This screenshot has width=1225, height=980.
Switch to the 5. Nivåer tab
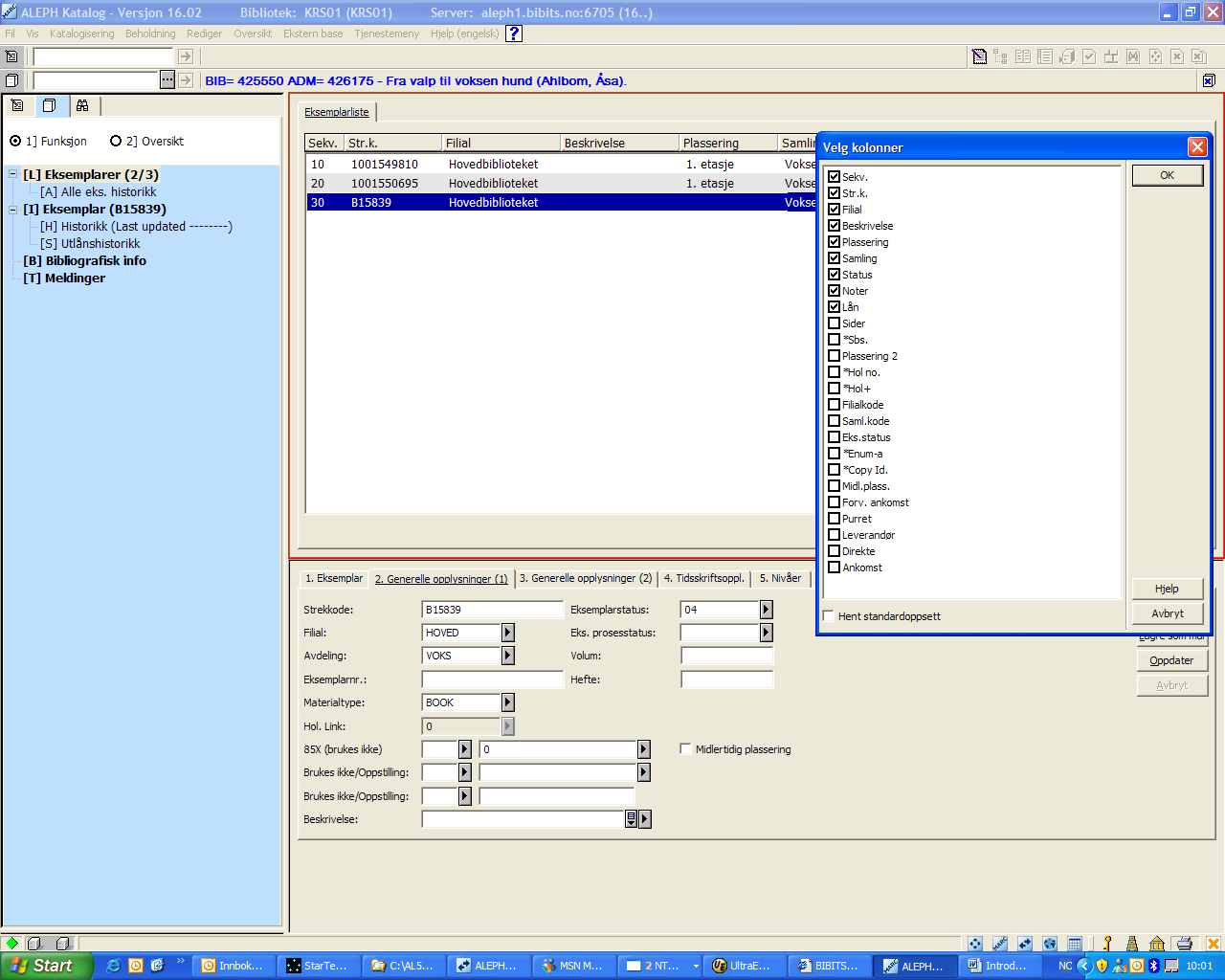click(780, 578)
